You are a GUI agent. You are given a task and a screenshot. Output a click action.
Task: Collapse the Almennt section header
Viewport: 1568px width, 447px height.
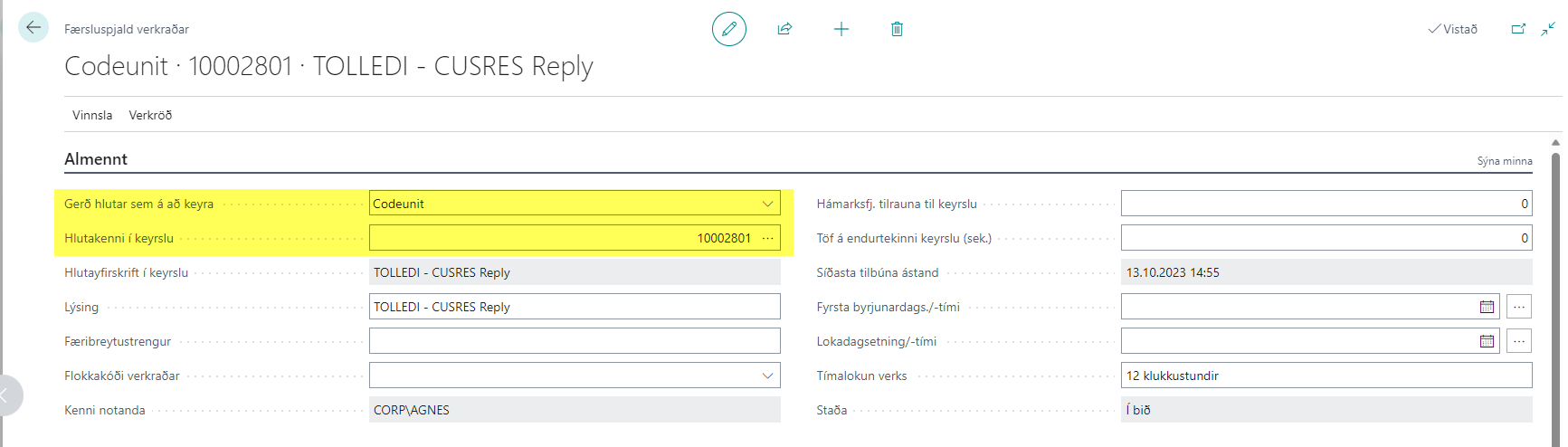click(x=96, y=159)
